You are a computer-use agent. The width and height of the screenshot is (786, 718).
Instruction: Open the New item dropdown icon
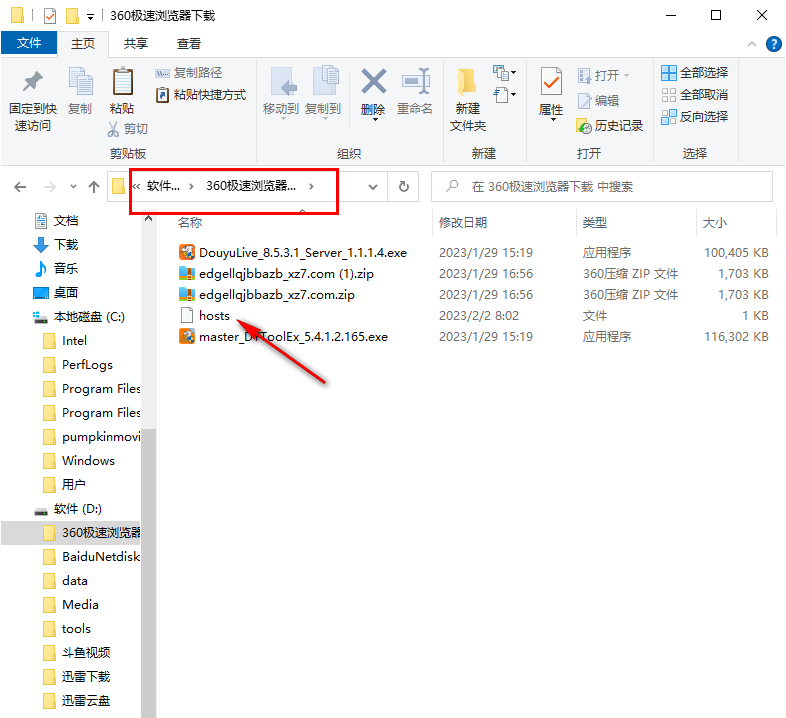point(504,73)
